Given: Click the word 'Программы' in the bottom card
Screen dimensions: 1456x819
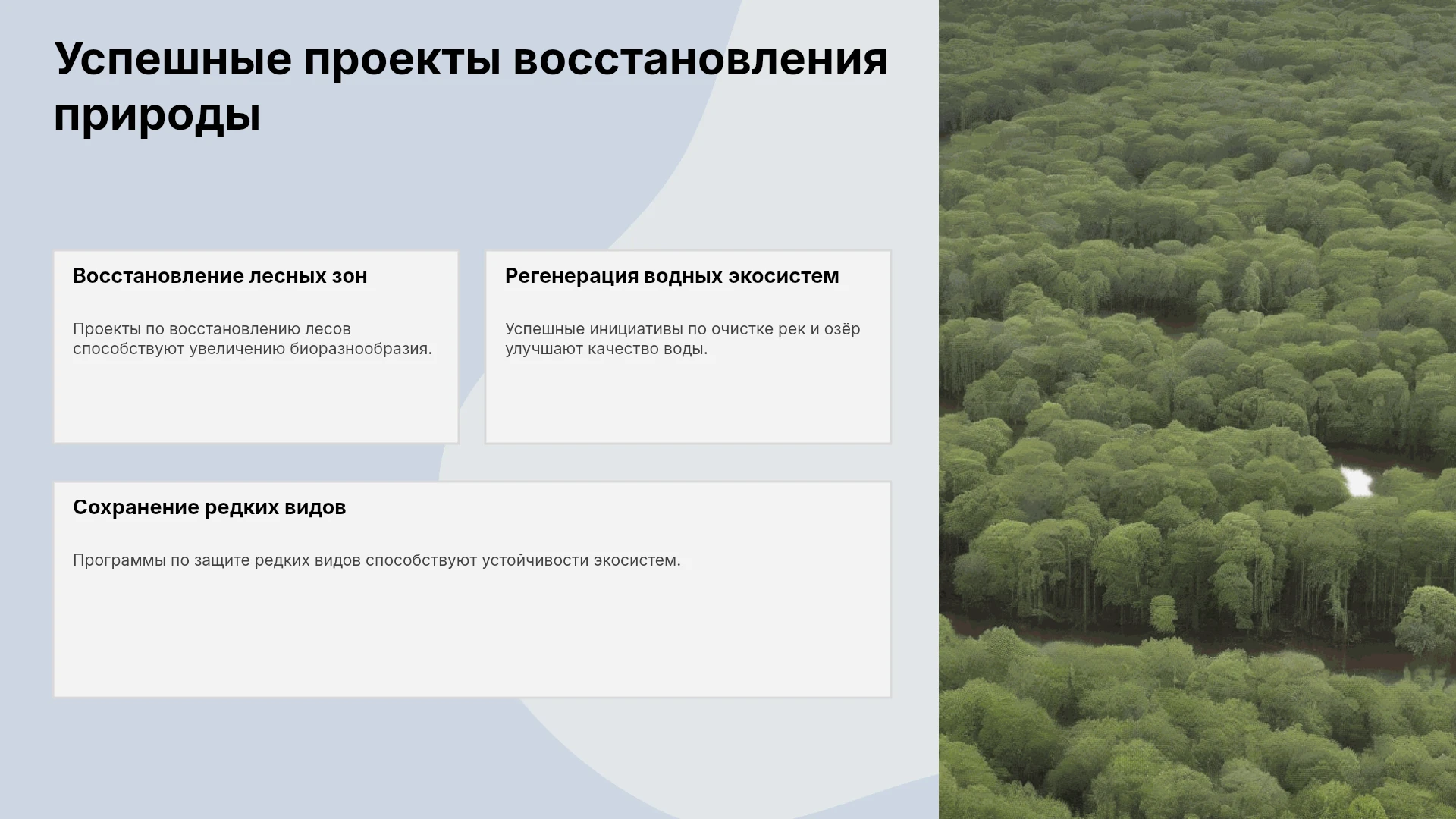Looking at the screenshot, I should click(119, 560).
